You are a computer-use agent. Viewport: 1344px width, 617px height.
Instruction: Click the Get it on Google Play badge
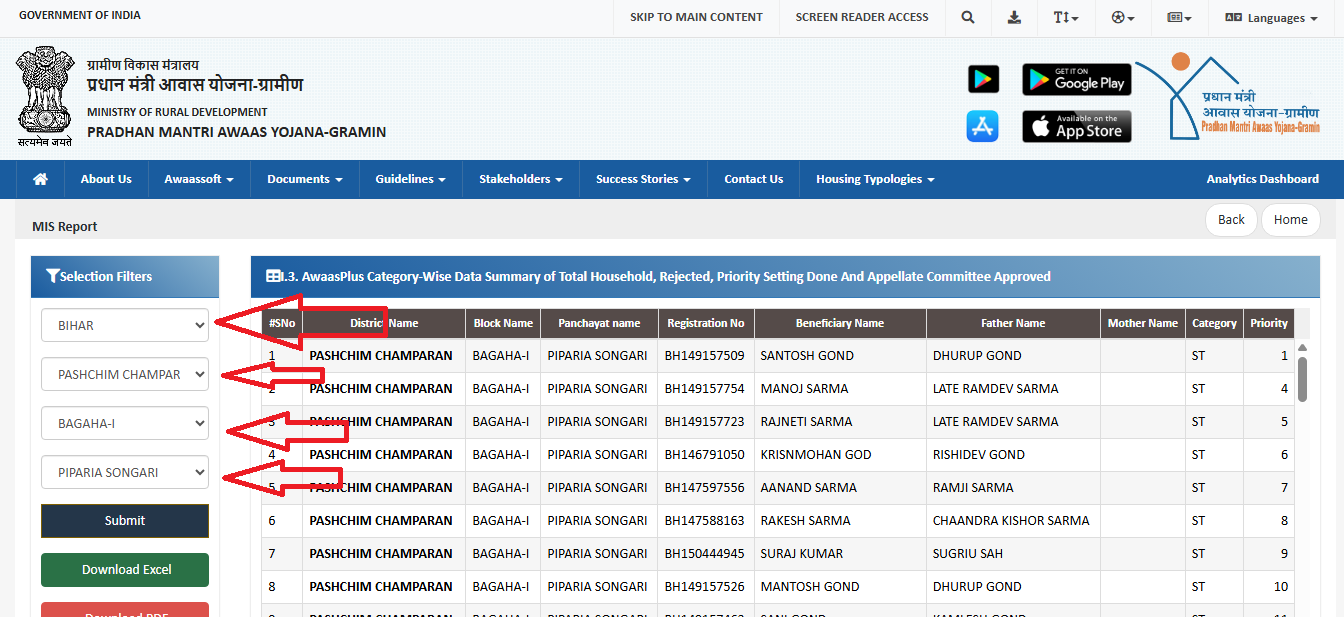coord(1076,79)
